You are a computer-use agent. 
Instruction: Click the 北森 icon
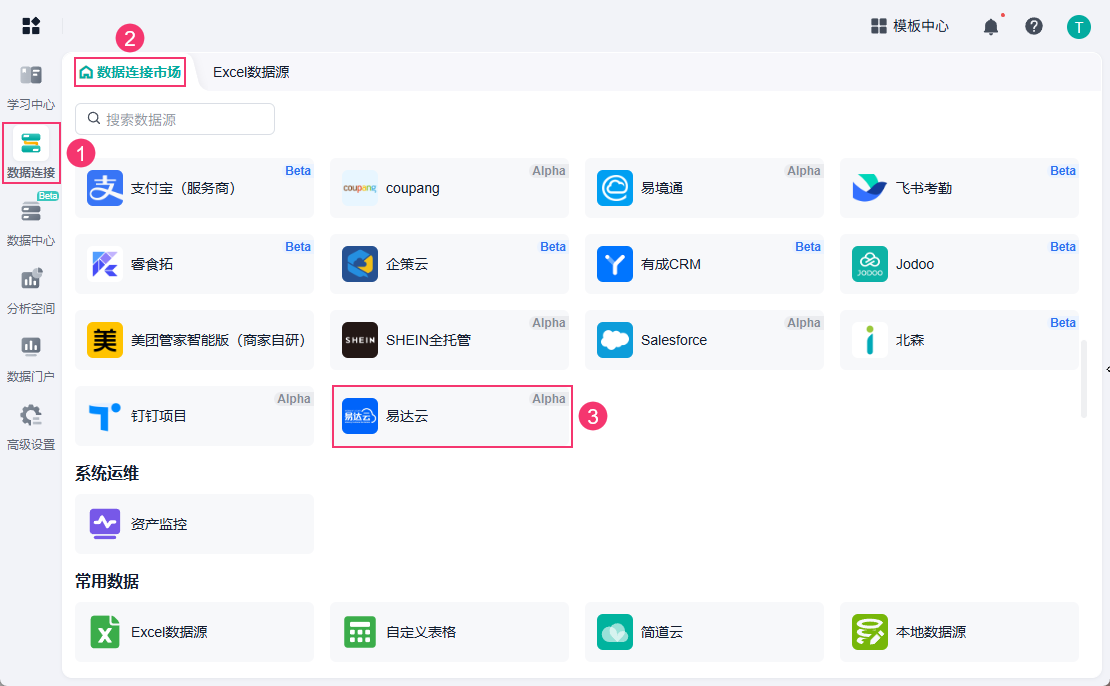(869, 340)
